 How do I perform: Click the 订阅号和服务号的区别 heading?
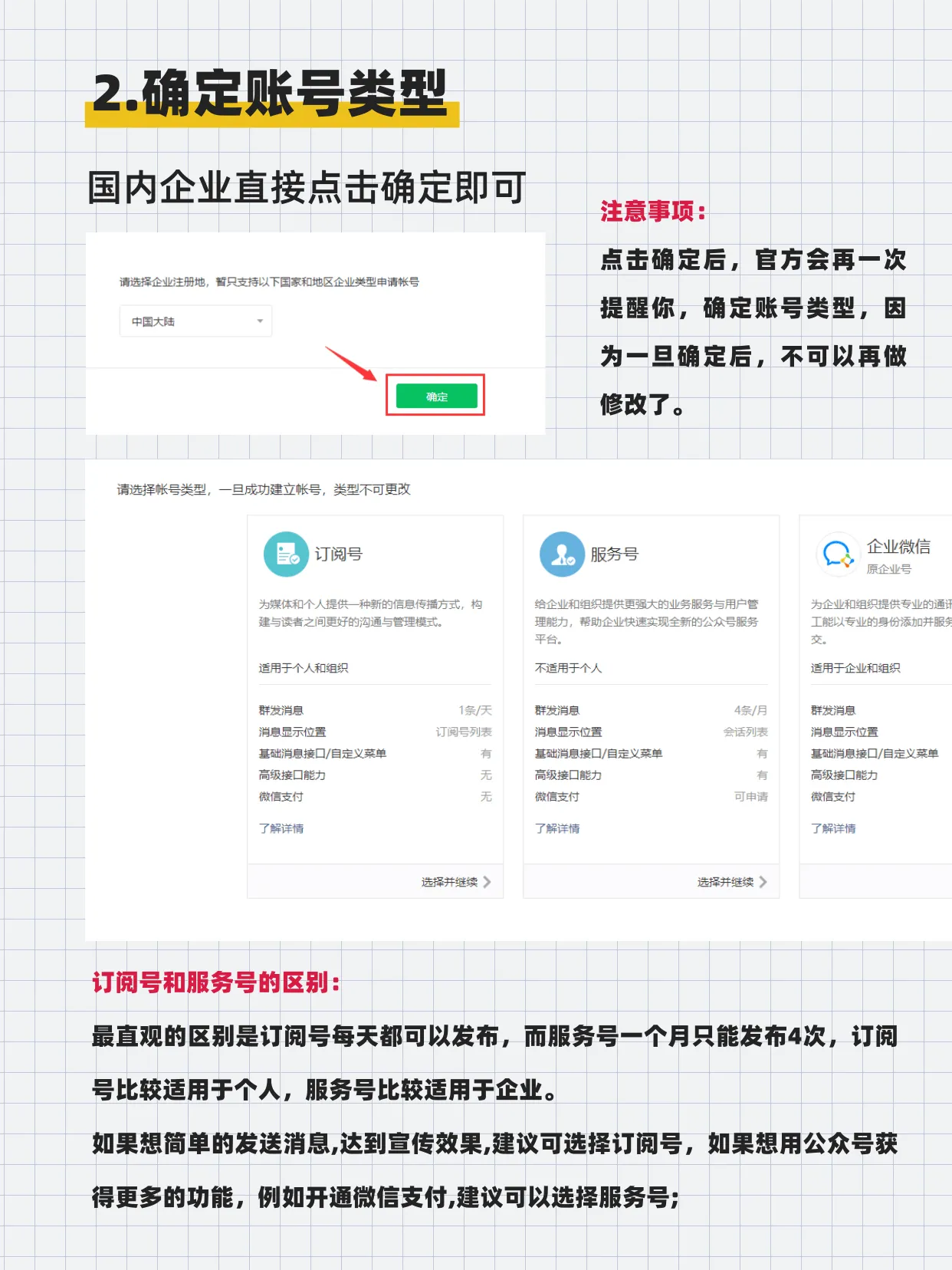pos(216,982)
